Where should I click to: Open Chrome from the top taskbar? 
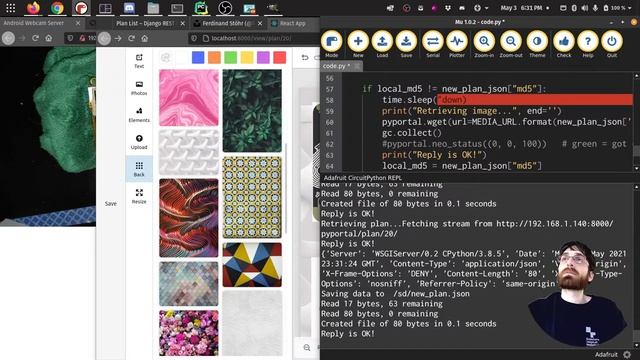point(57,8)
